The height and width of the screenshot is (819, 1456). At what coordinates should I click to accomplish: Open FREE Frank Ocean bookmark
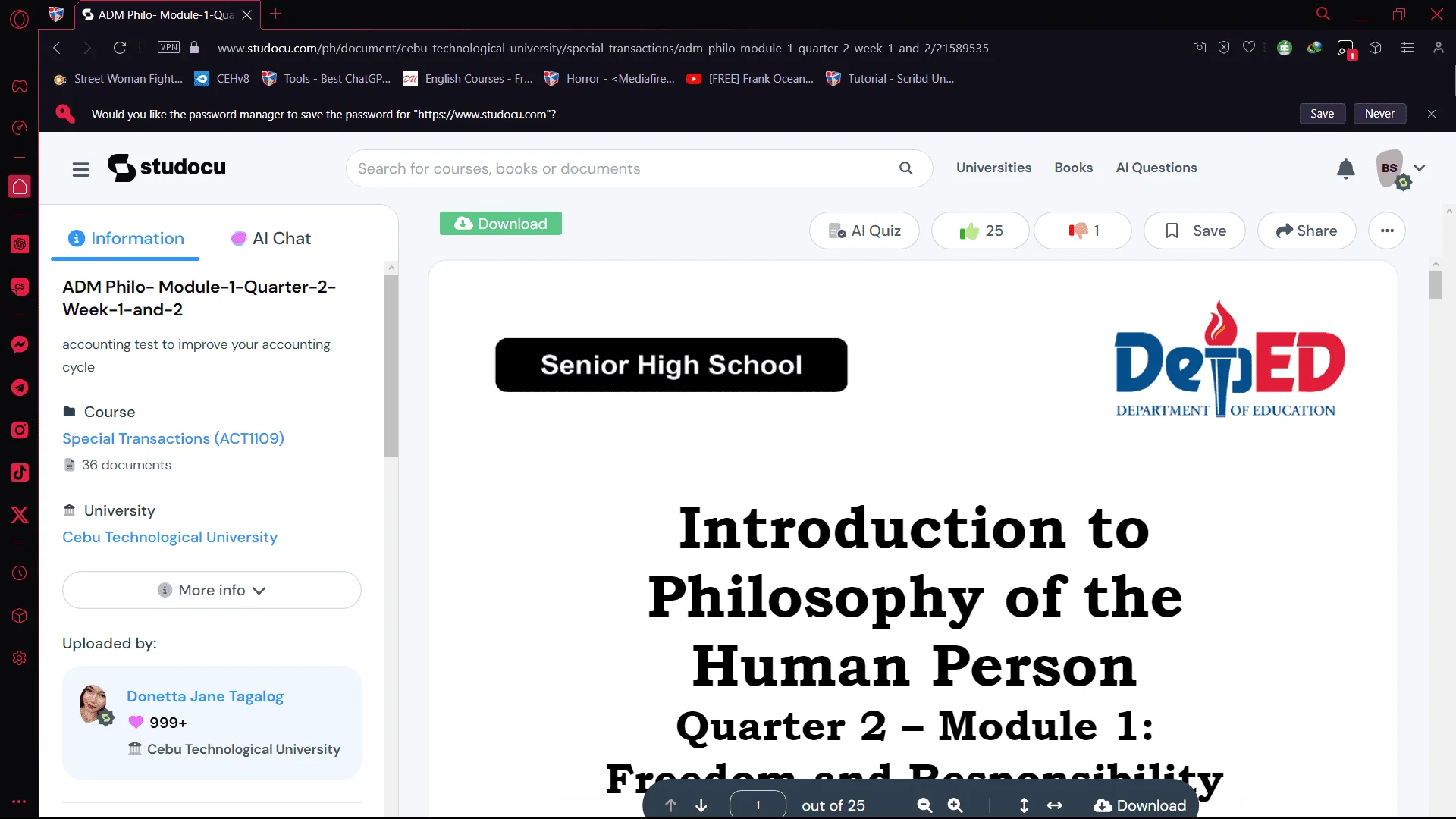tap(749, 79)
